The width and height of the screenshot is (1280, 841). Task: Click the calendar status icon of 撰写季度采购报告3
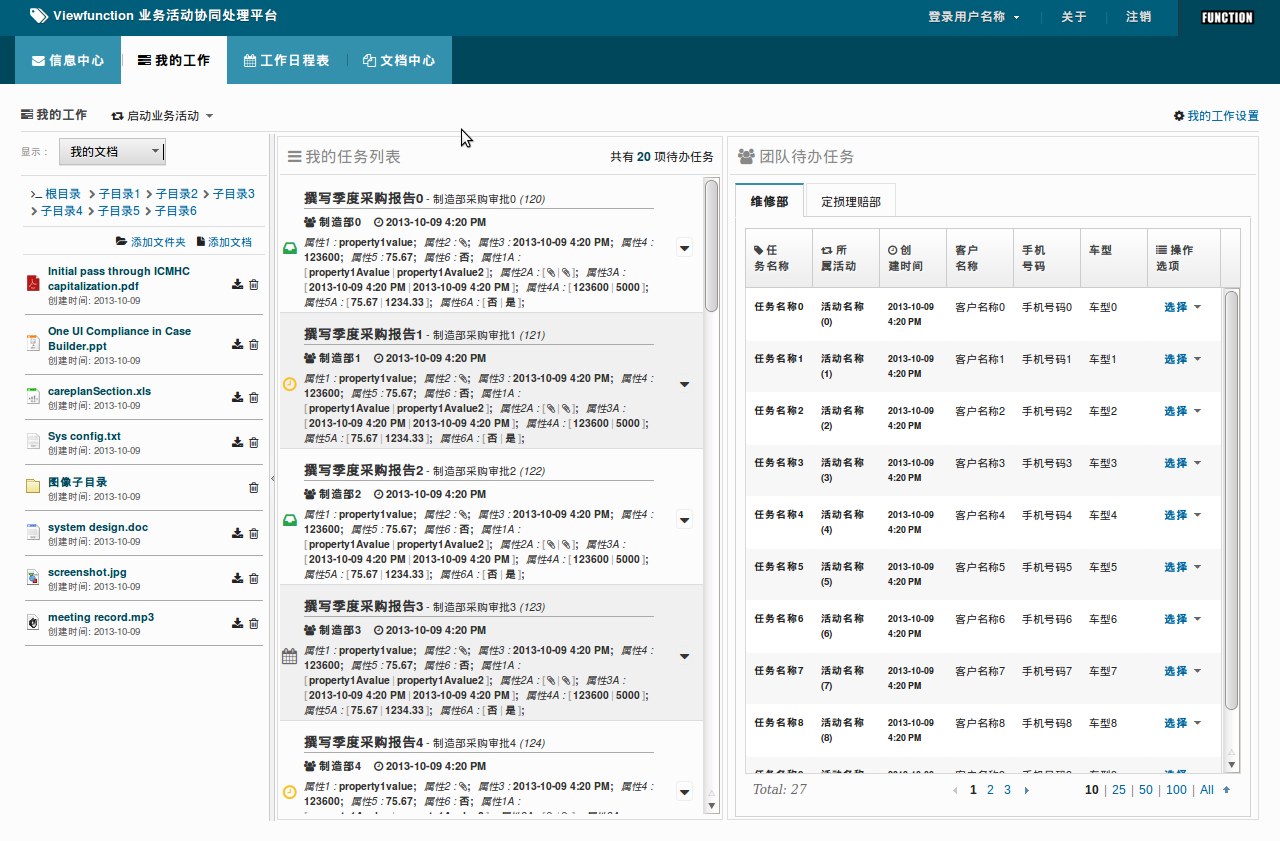[x=289, y=656]
